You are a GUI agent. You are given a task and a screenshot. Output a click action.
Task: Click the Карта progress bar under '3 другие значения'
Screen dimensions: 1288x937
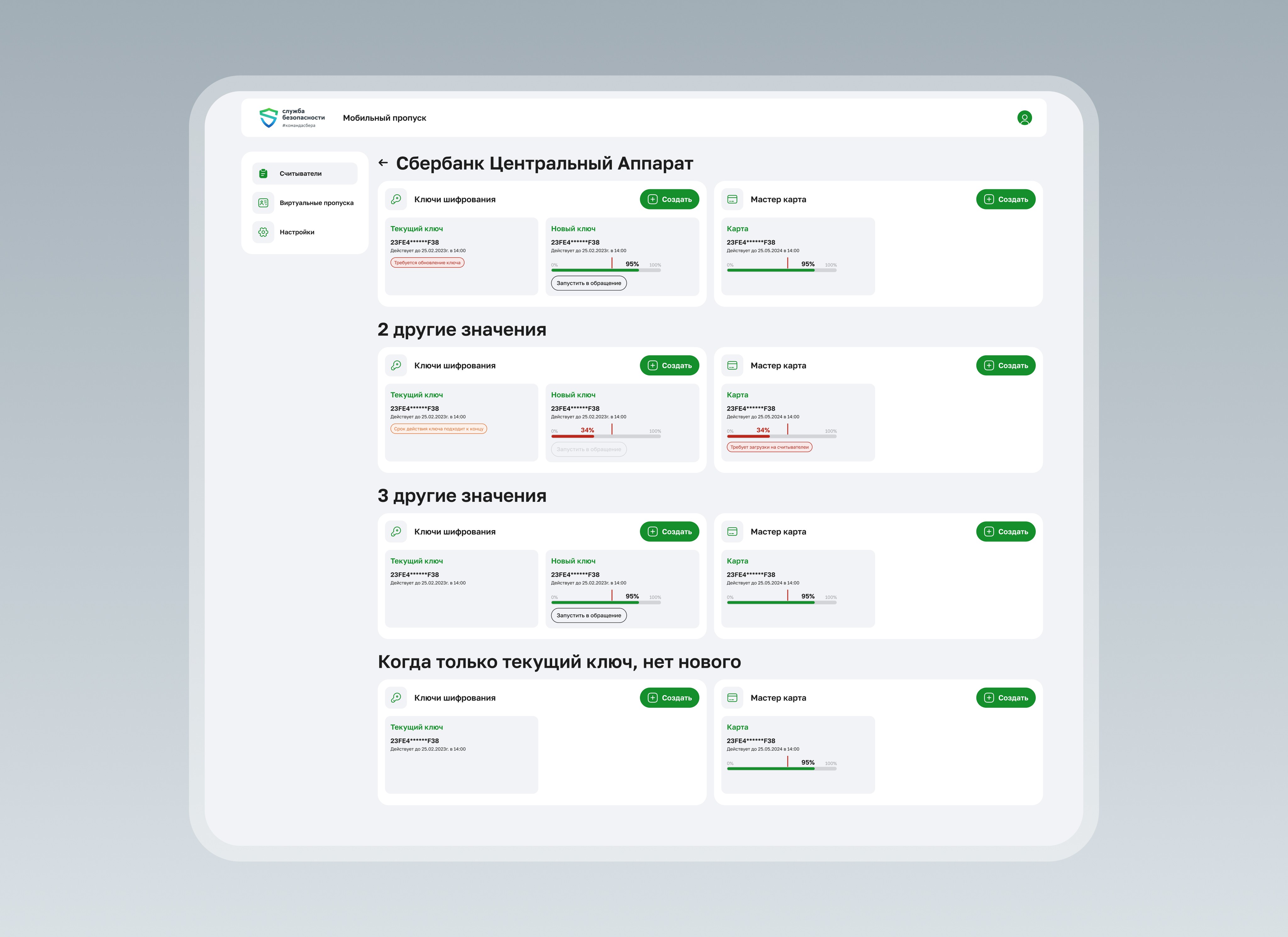[x=781, y=602]
